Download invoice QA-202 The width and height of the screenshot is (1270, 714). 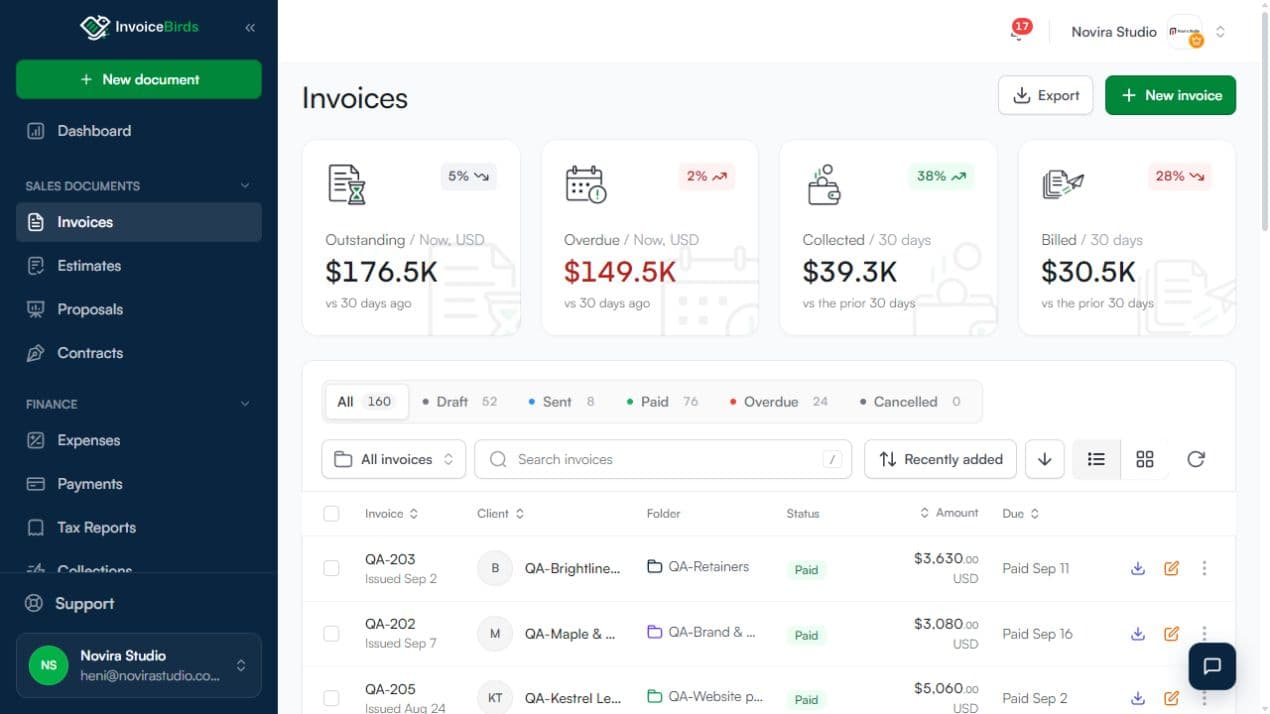(1137, 633)
